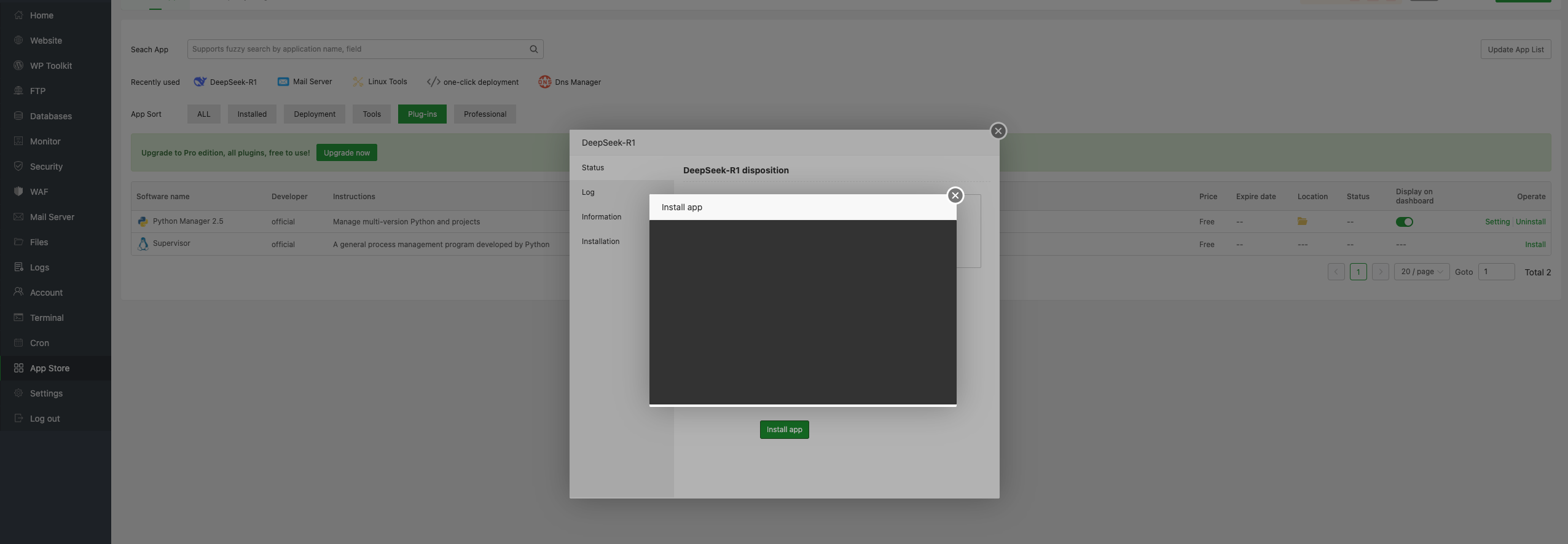This screenshot has width=1568, height=544.
Task: Open Databases icon in sidebar
Action: [x=18, y=116]
